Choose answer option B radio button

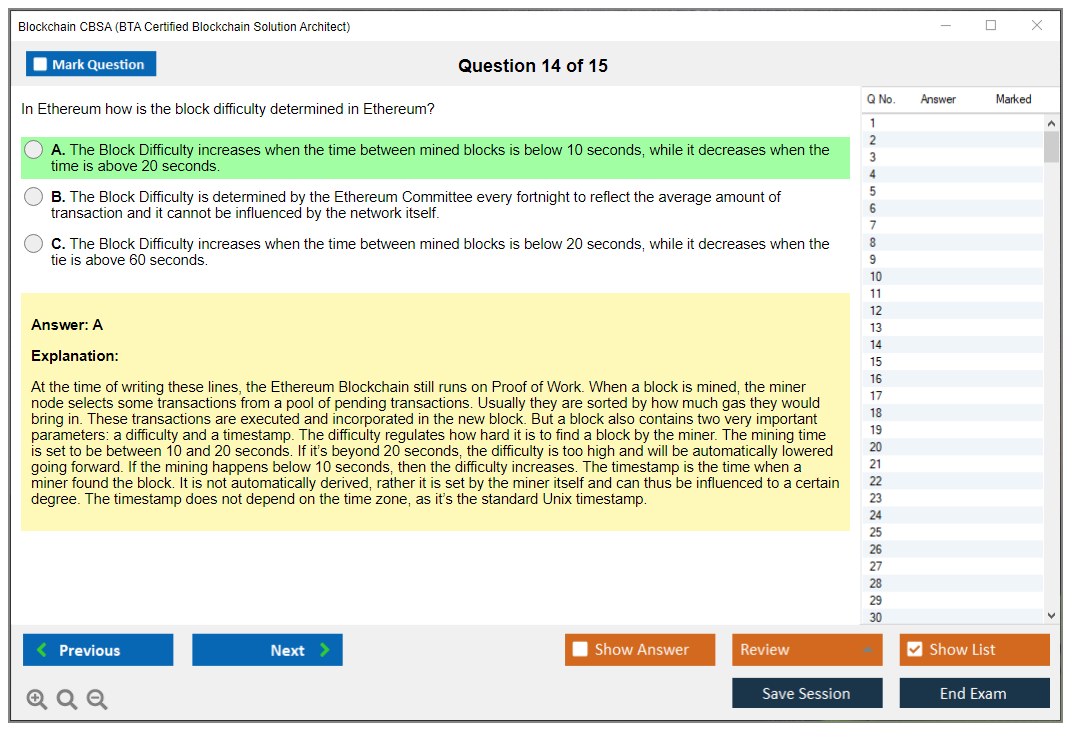pyautogui.click(x=34, y=197)
